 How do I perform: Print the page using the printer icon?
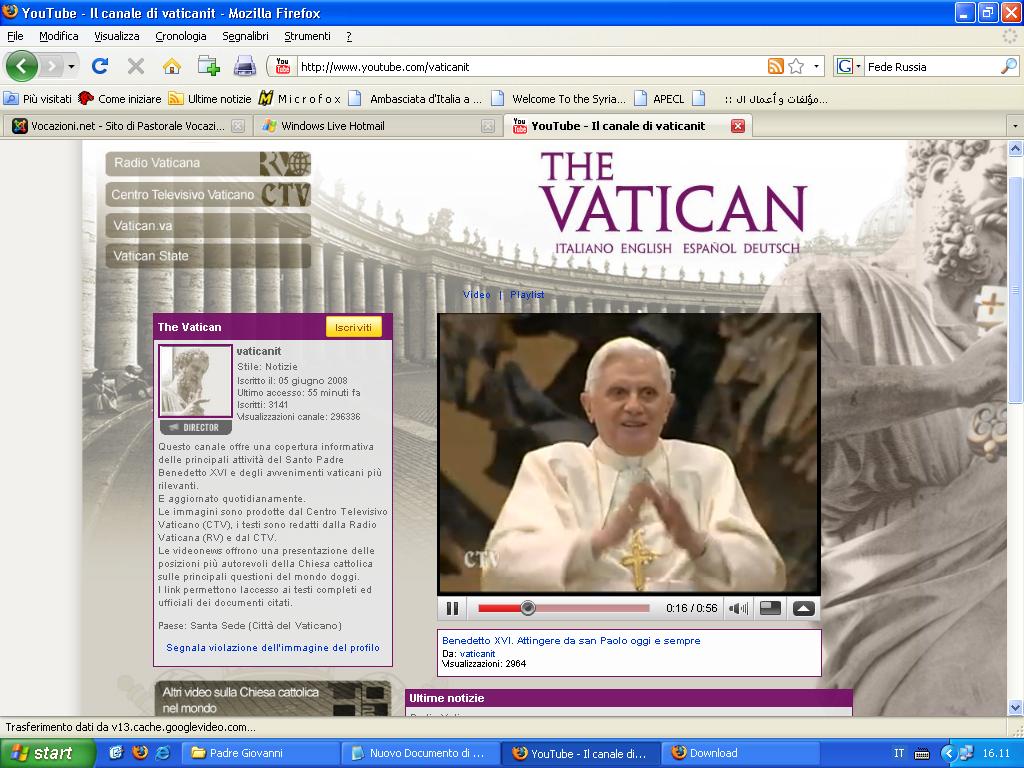click(245, 66)
